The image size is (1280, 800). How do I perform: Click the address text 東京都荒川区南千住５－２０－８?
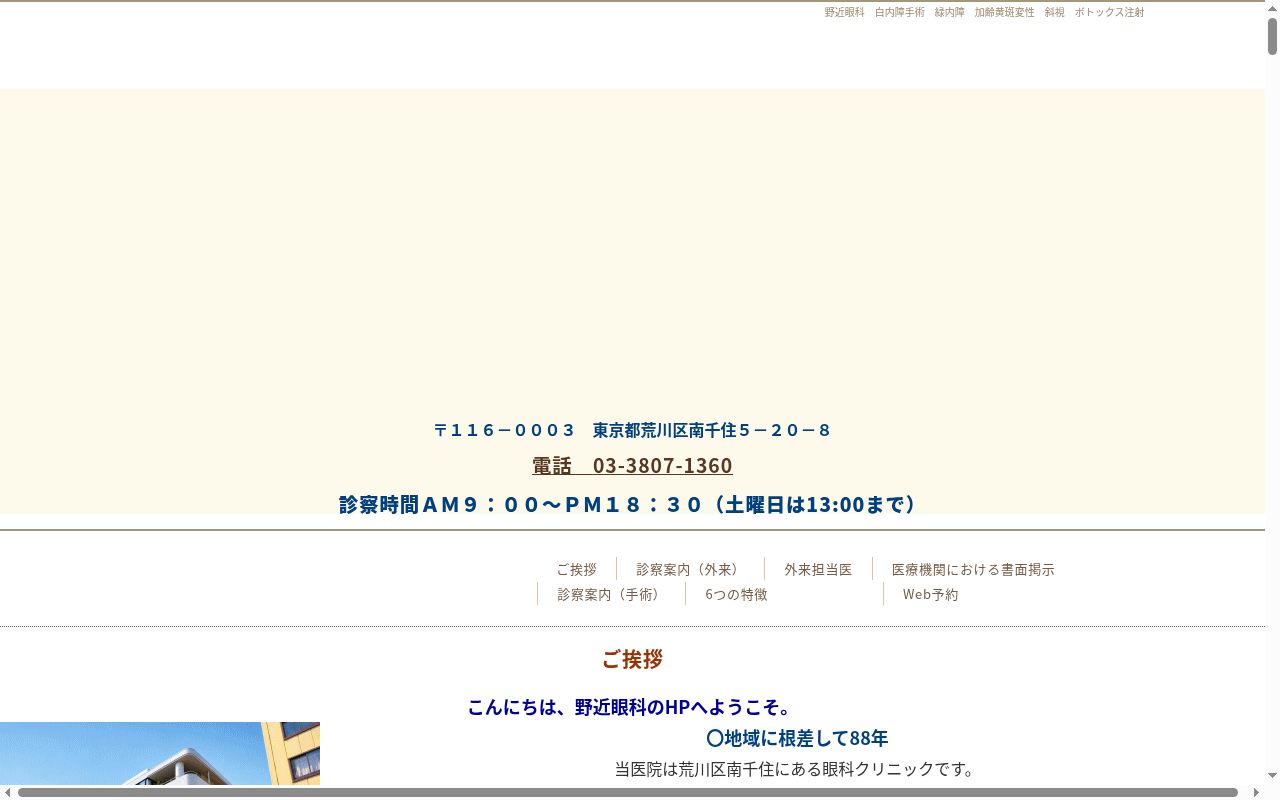click(712, 430)
